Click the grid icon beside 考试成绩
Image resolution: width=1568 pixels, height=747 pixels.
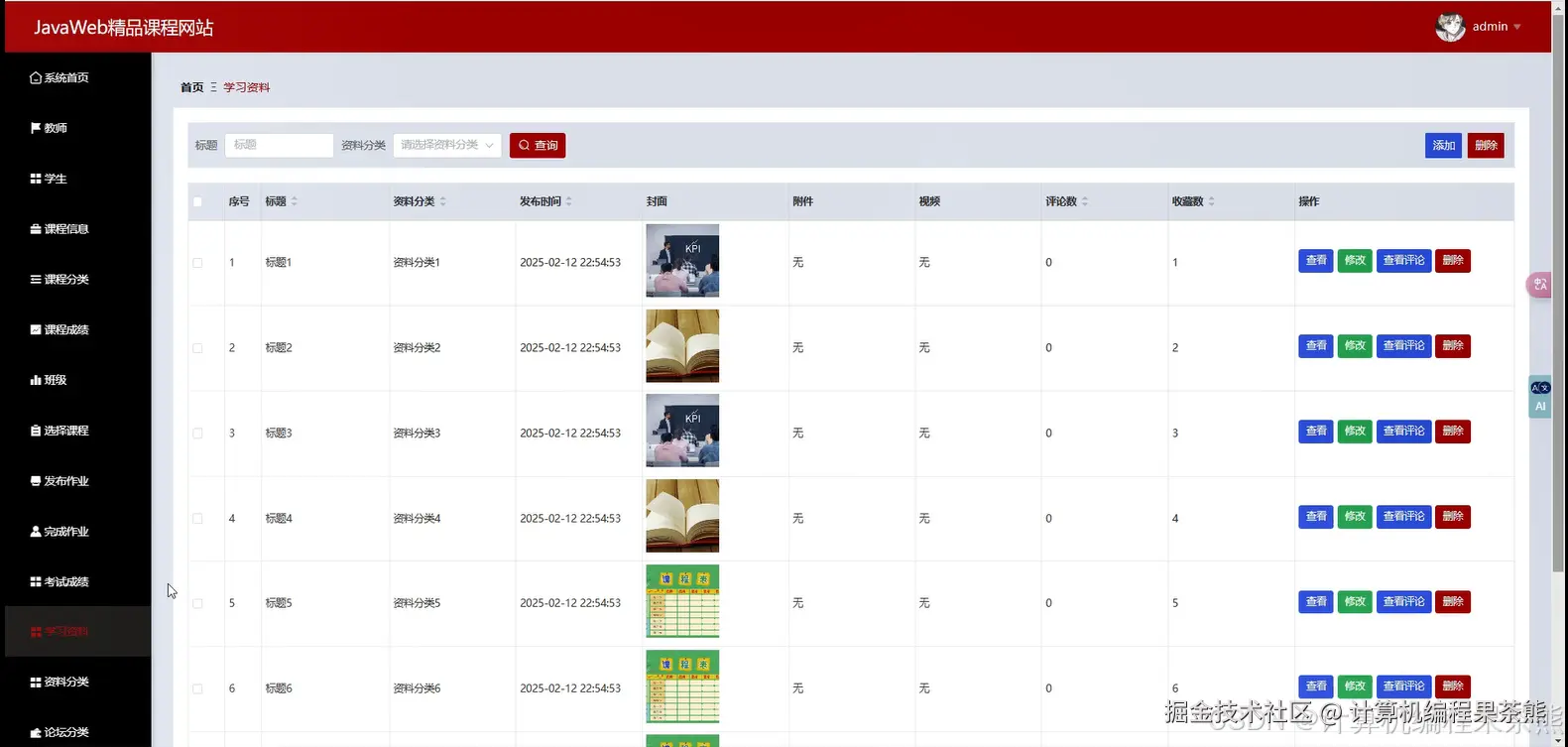[36, 582]
